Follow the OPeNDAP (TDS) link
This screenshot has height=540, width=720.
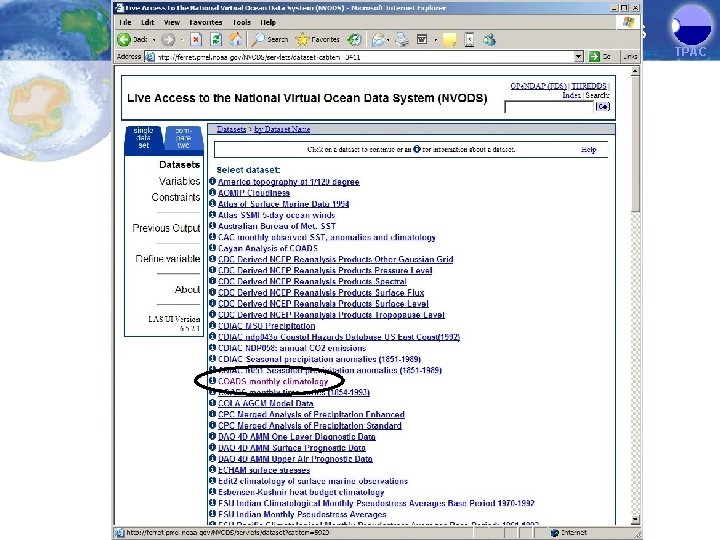(539, 86)
